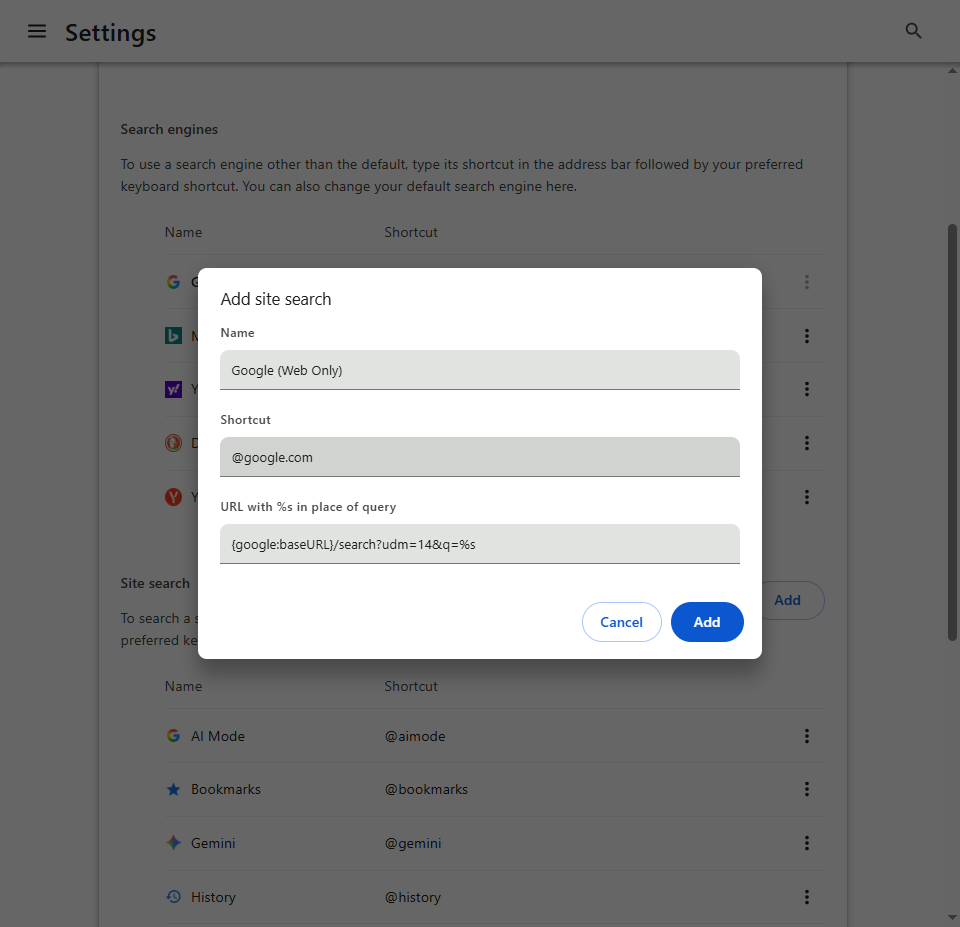
Task: Cancel the Add site search dialog
Action: tap(621, 621)
